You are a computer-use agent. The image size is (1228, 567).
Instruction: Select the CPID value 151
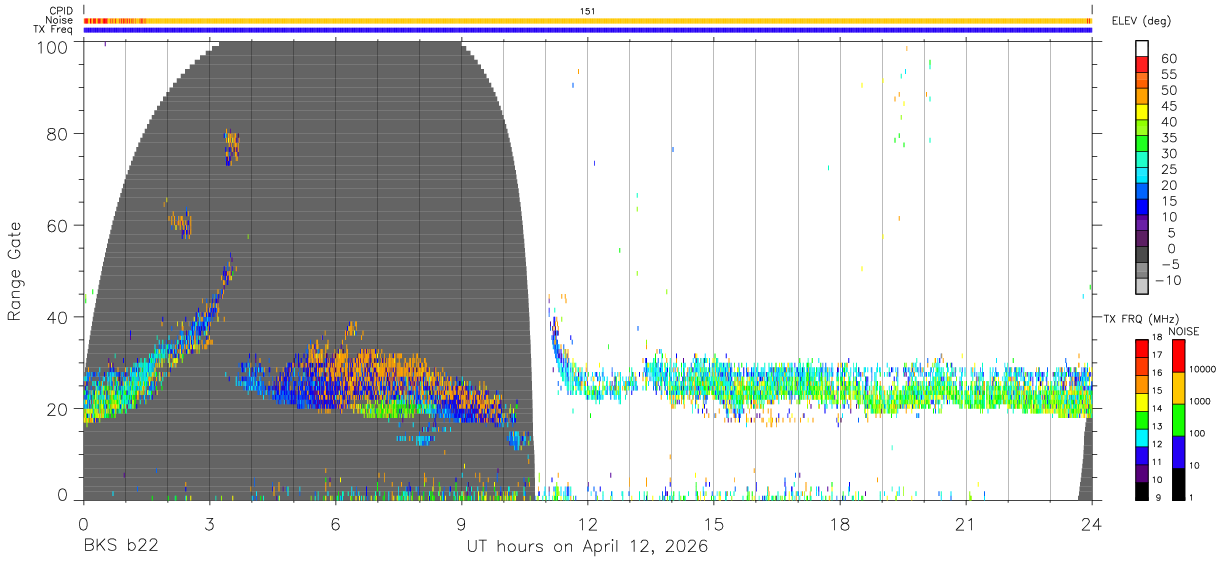coord(587,11)
